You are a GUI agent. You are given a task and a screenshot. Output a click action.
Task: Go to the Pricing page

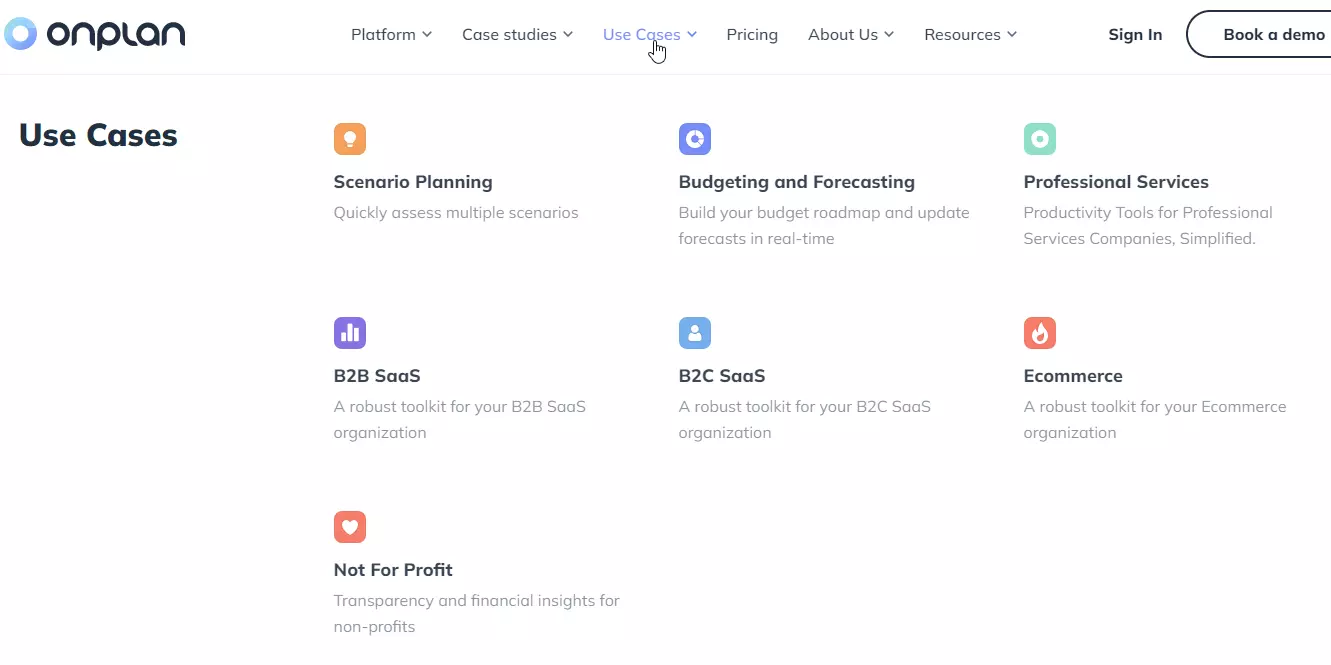point(752,34)
